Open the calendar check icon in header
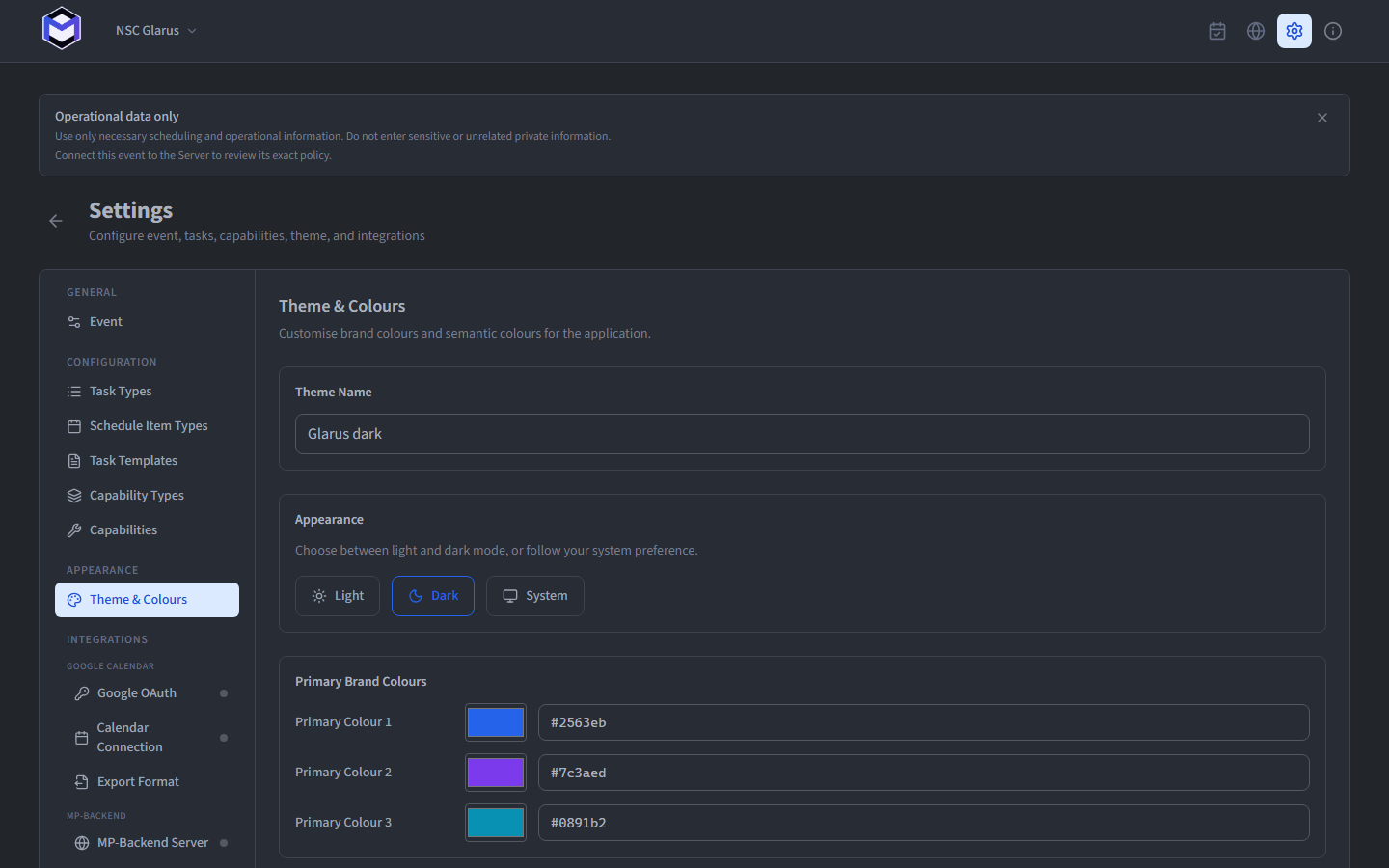The image size is (1389, 868). pyautogui.click(x=1217, y=31)
